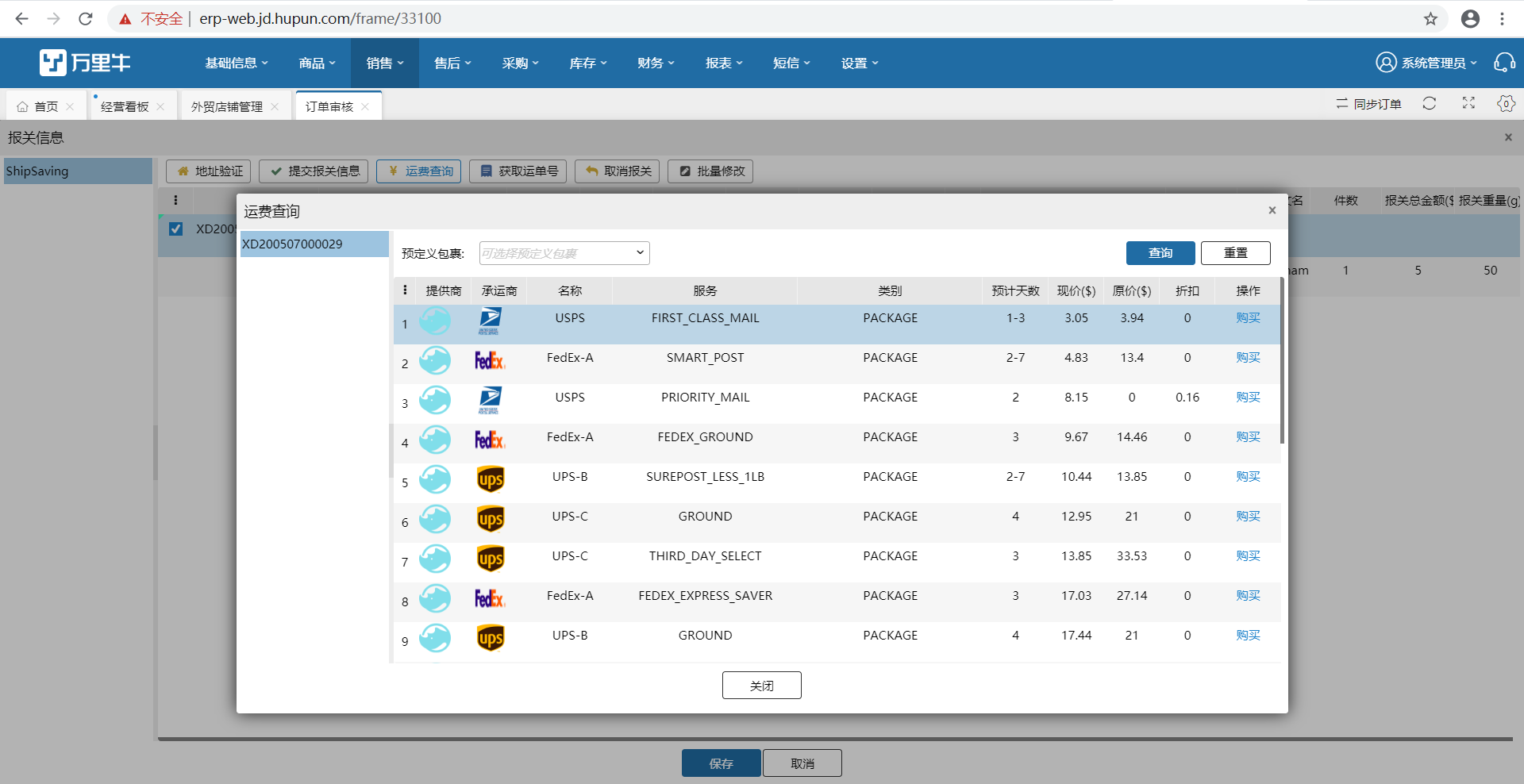Open the 库存 menu
The width and height of the screenshot is (1524, 784).
pyautogui.click(x=588, y=63)
